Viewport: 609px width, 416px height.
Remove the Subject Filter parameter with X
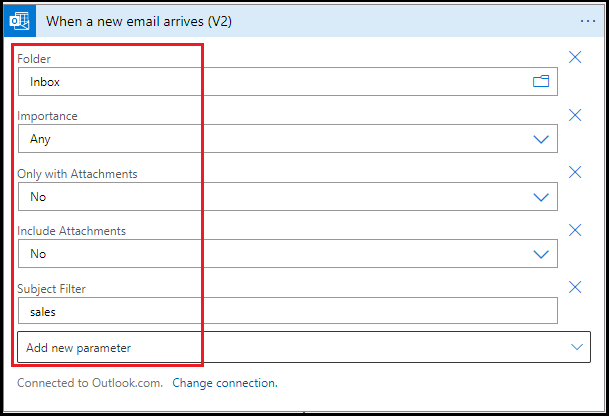tap(575, 288)
